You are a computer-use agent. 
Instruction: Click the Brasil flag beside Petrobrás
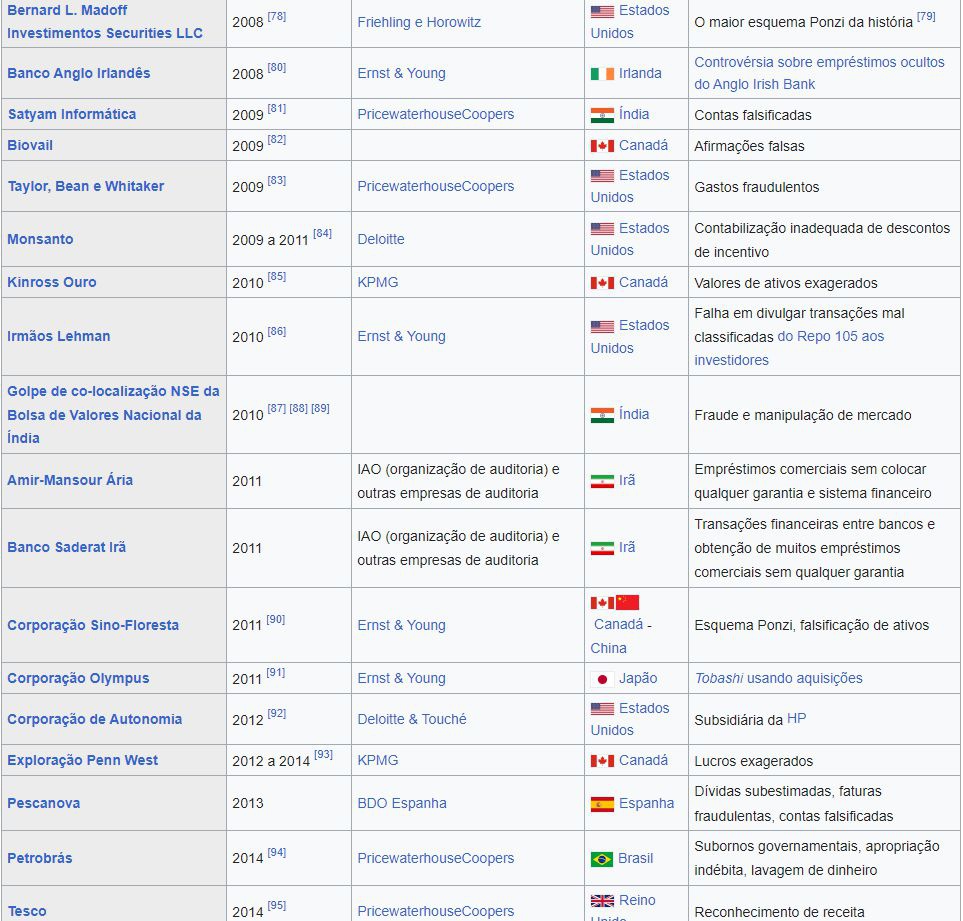coord(601,858)
